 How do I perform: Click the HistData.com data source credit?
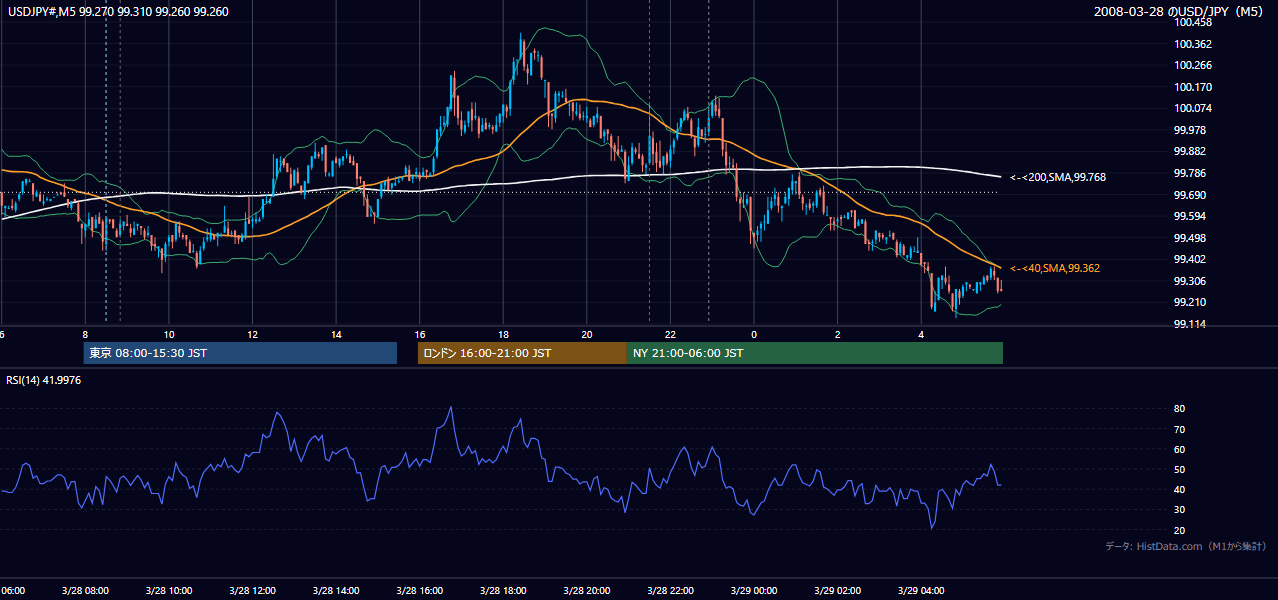point(1185,546)
